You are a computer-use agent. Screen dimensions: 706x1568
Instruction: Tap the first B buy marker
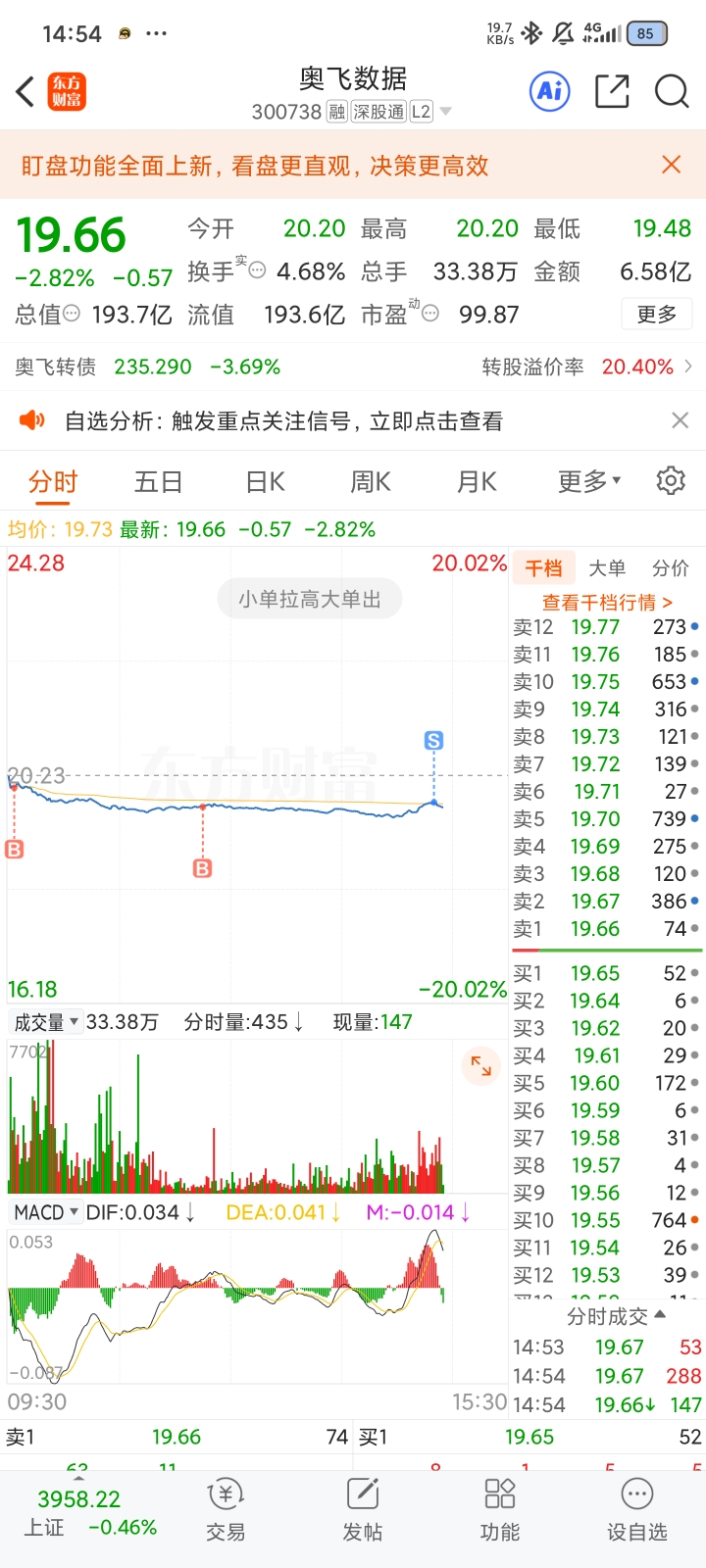pyautogui.click(x=14, y=849)
